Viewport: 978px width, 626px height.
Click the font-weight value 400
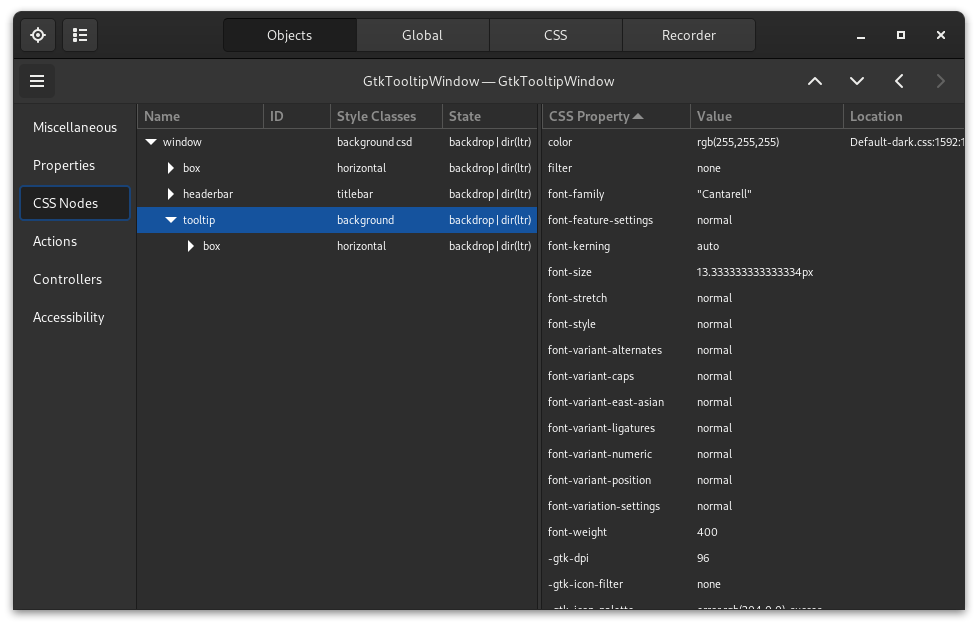(x=707, y=532)
